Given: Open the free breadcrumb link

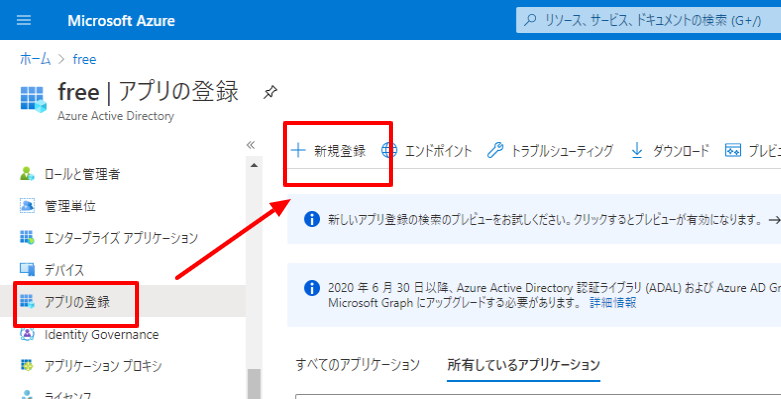Looking at the screenshot, I should (x=85, y=59).
